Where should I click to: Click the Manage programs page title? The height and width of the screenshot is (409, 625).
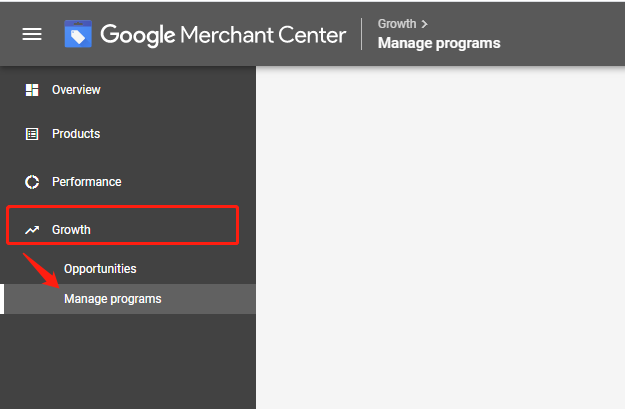click(439, 43)
